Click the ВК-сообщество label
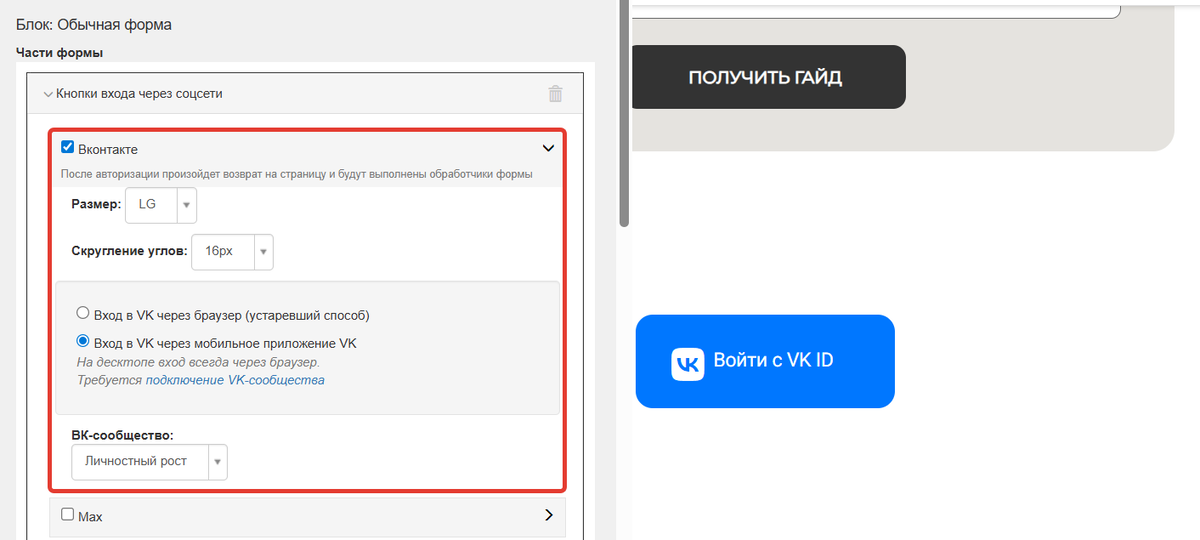This screenshot has width=1200, height=540. 123,436
